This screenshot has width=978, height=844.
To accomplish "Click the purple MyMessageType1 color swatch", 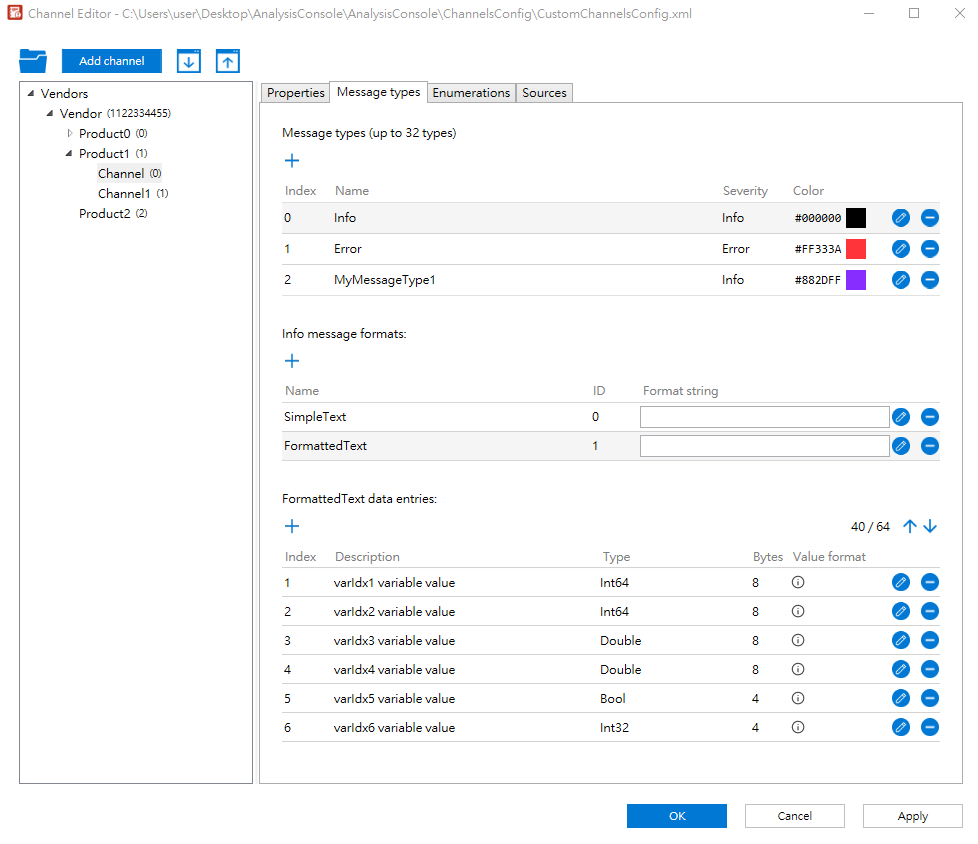I will pyautogui.click(x=856, y=280).
